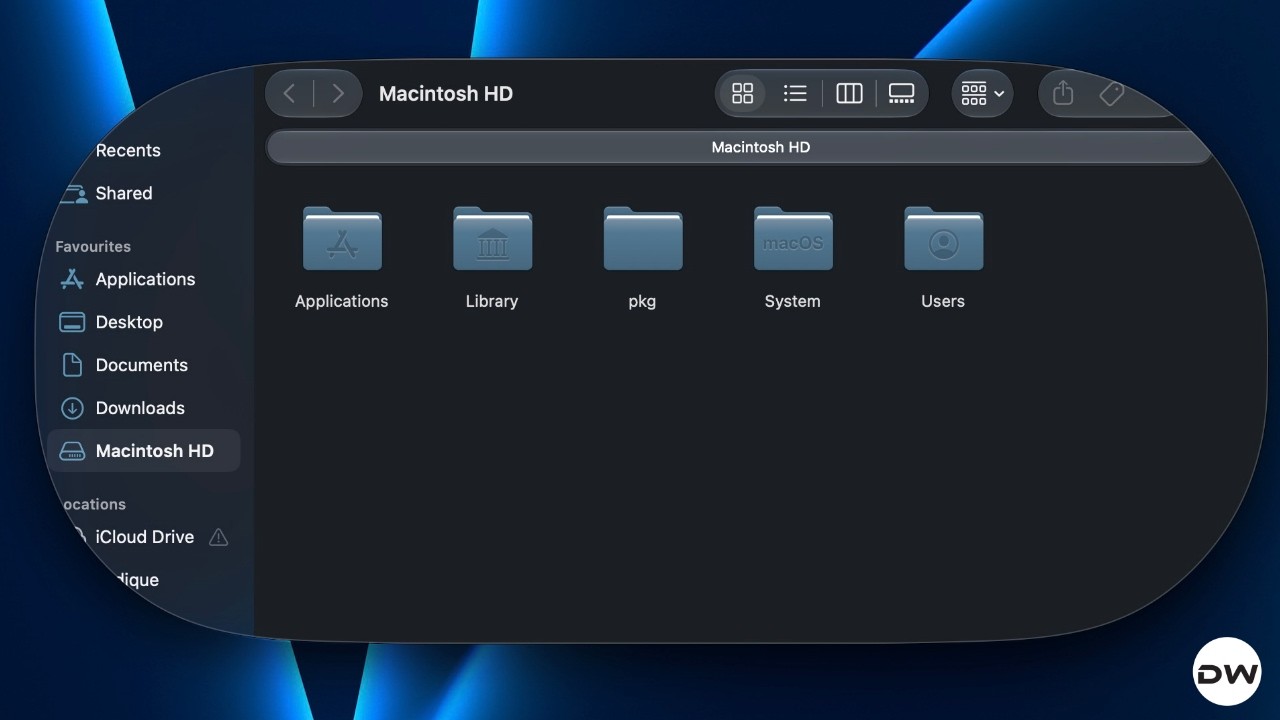The width and height of the screenshot is (1280, 720).
Task: Open Documents in the sidebar
Action: [142, 366]
